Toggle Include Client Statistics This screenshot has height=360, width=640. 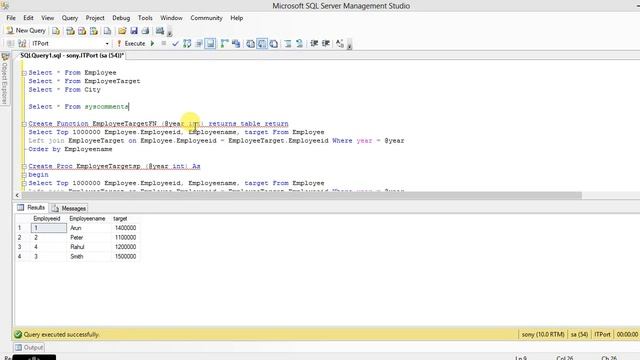(x=236, y=43)
